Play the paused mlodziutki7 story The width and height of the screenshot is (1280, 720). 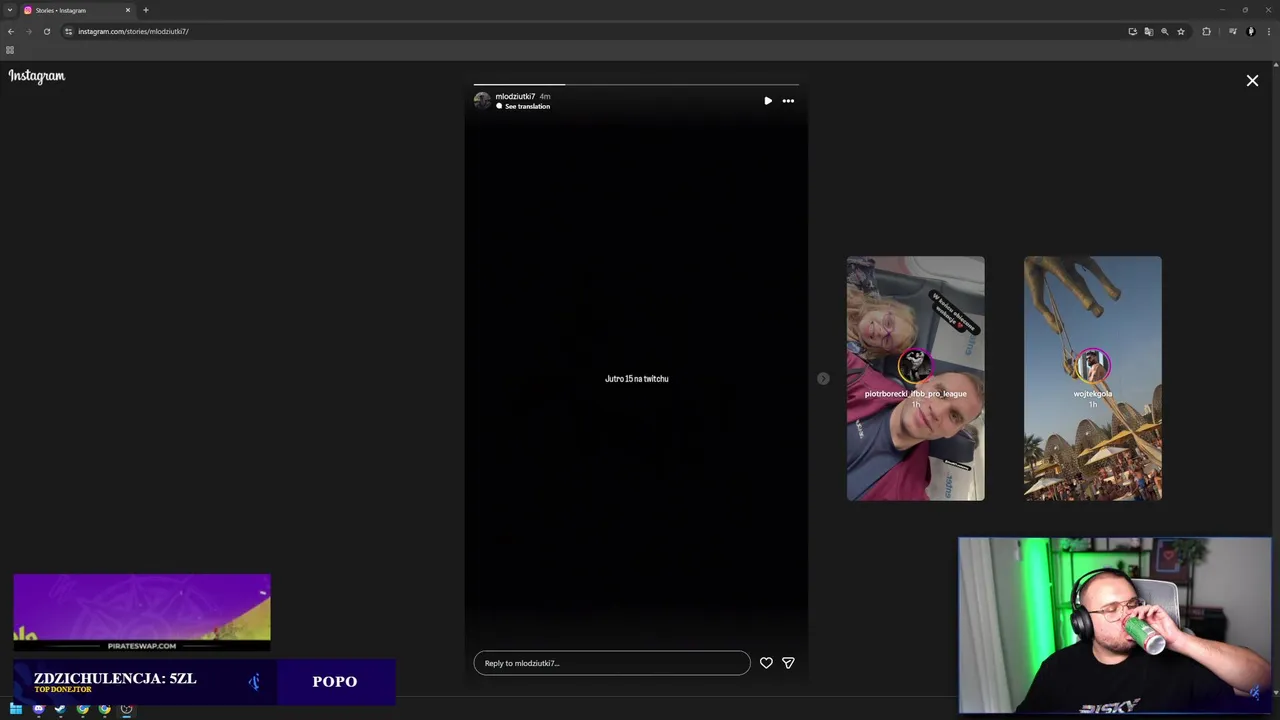point(767,101)
